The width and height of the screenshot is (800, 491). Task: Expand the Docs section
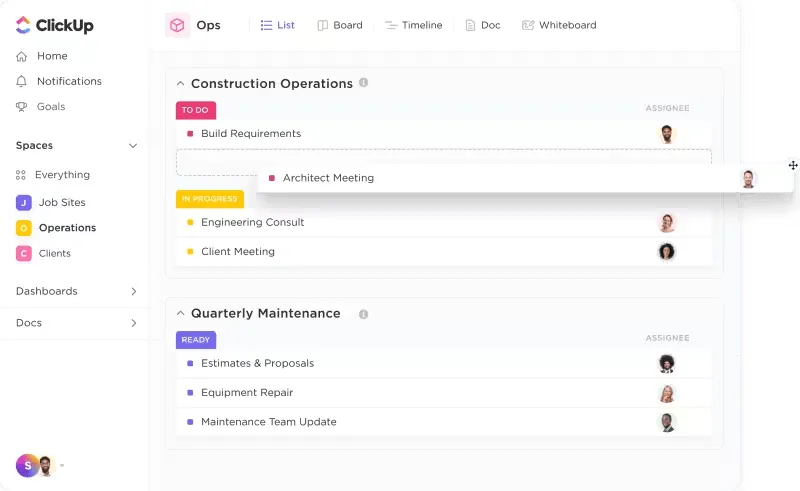(134, 323)
